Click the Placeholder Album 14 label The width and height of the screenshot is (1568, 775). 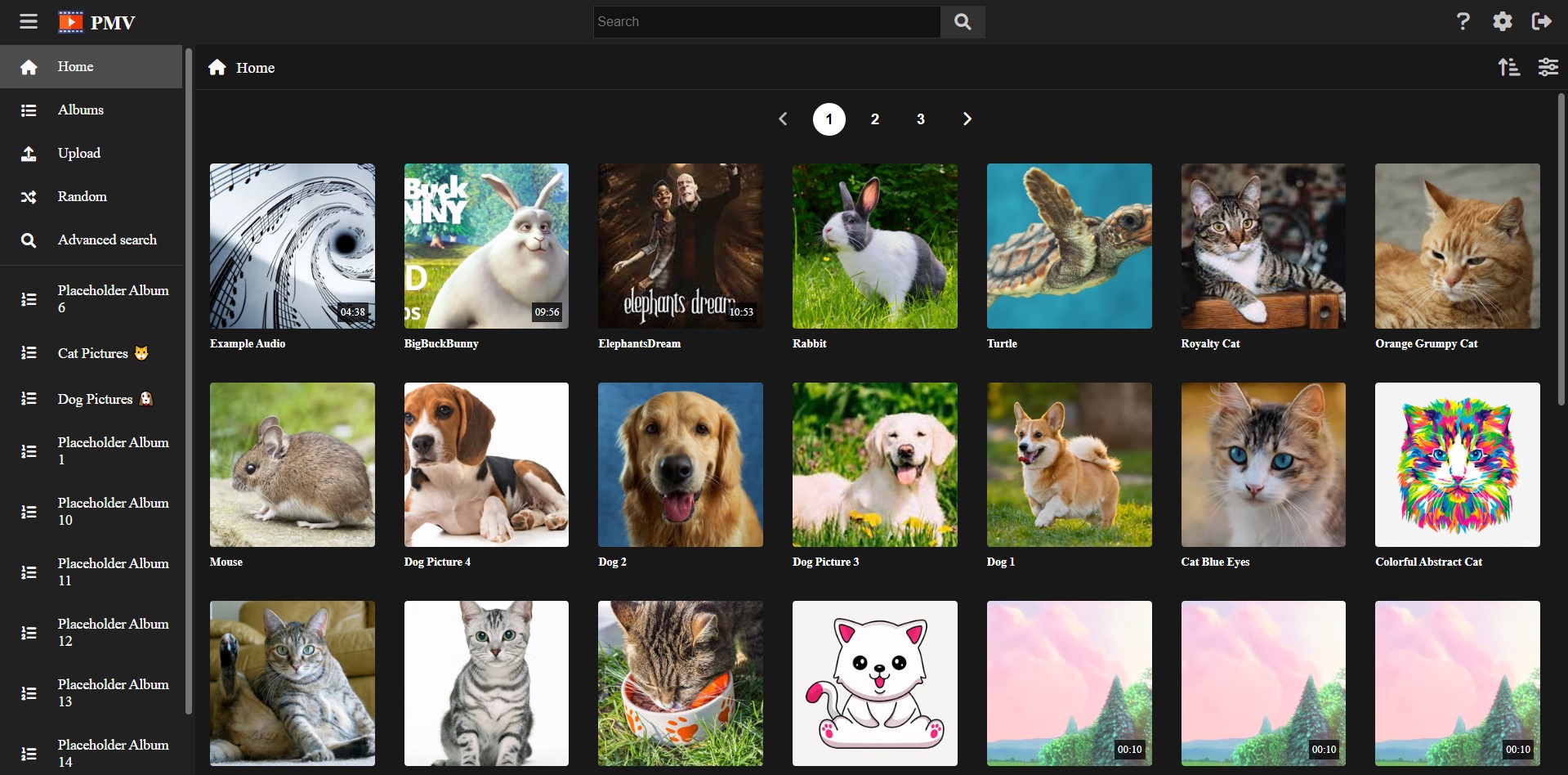click(x=114, y=753)
